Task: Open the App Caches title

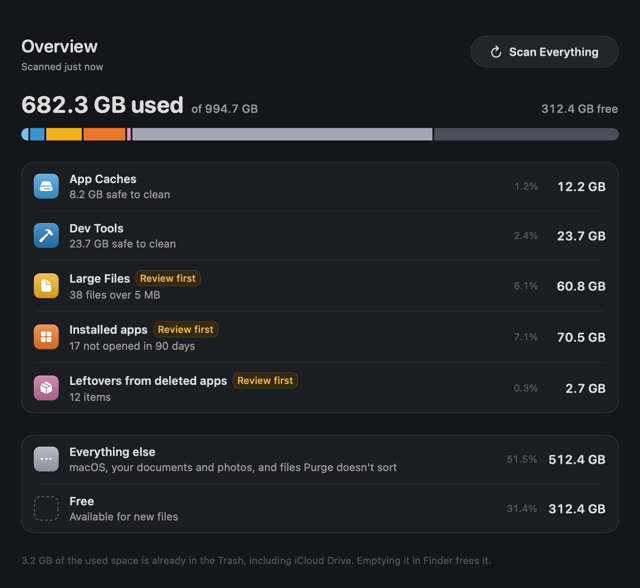Action: click(x=103, y=179)
